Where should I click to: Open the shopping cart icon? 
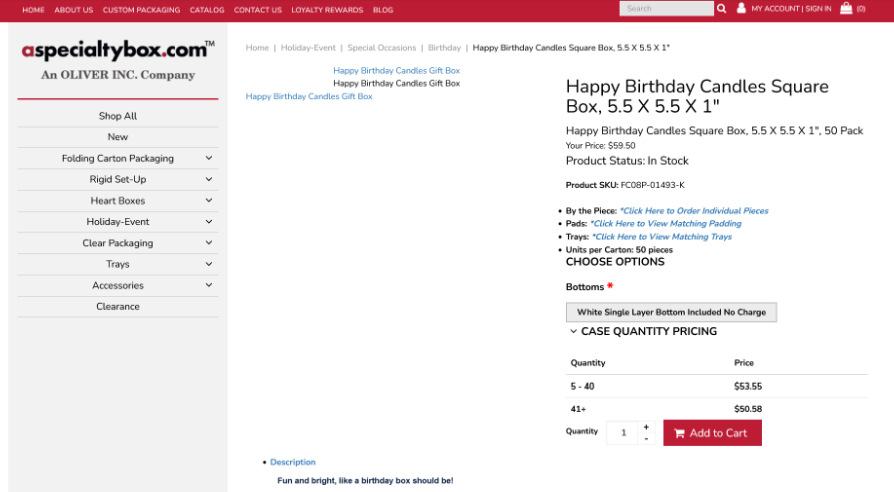coord(846,9)
